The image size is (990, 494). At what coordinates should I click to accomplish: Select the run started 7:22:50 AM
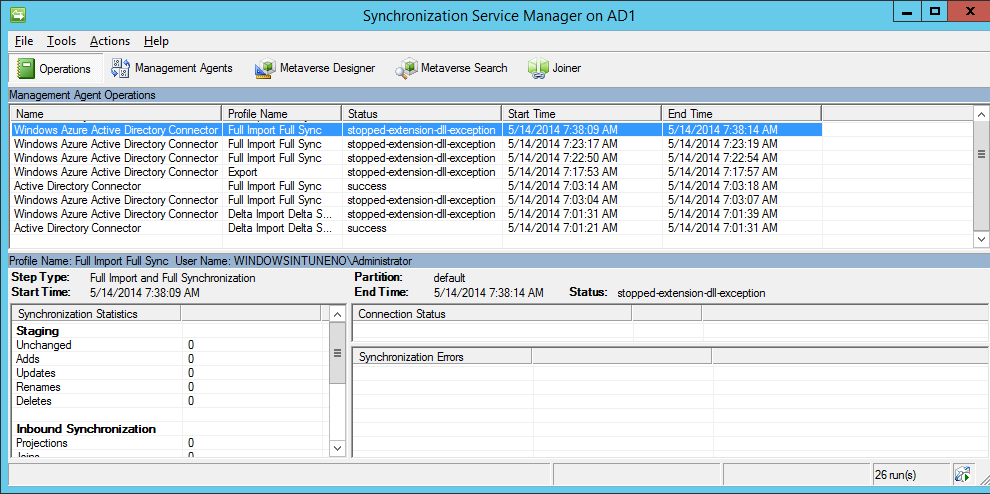417,157
